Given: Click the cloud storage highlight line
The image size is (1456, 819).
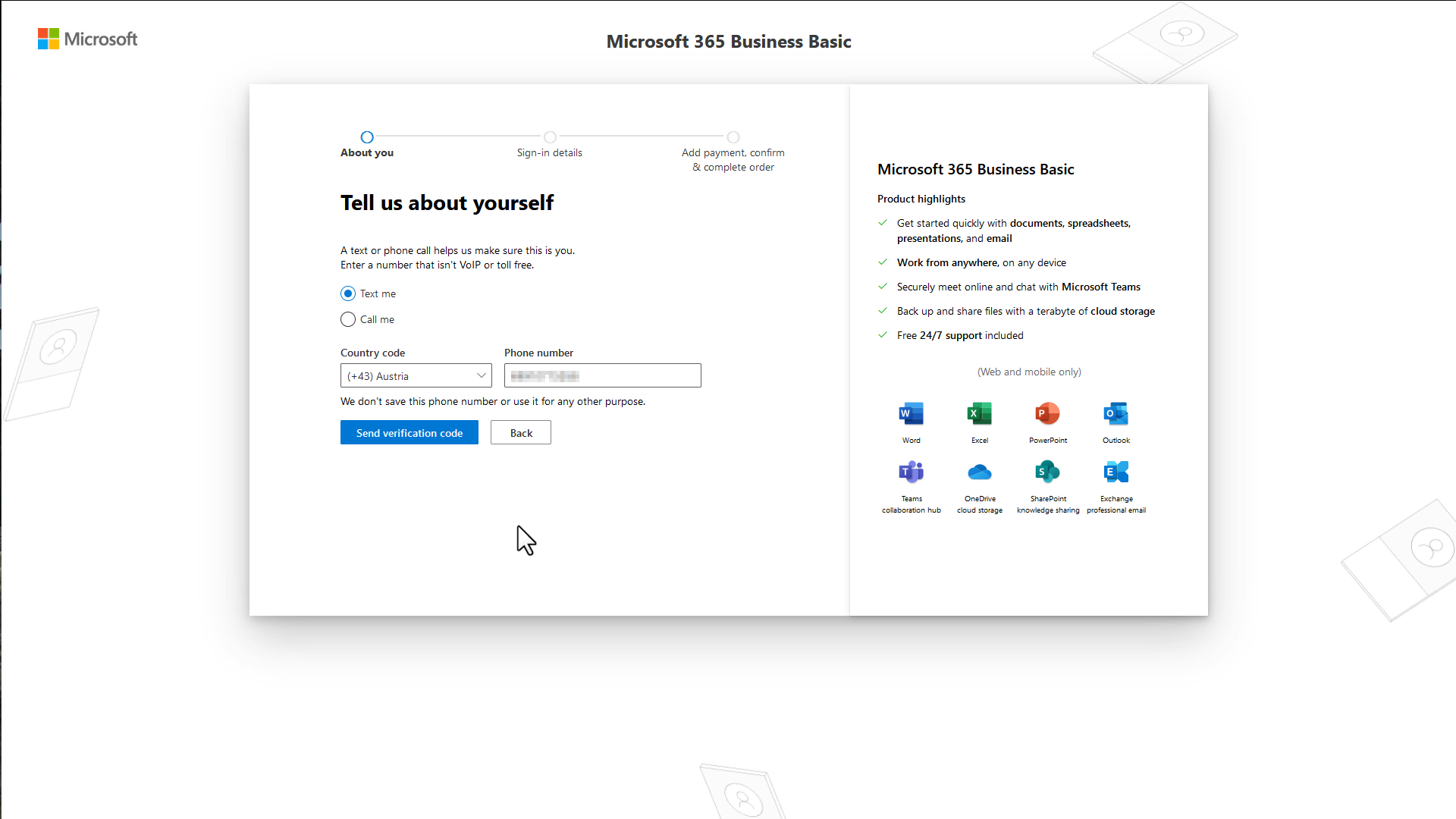Looking at the screenshot, I should (1025, 311).
